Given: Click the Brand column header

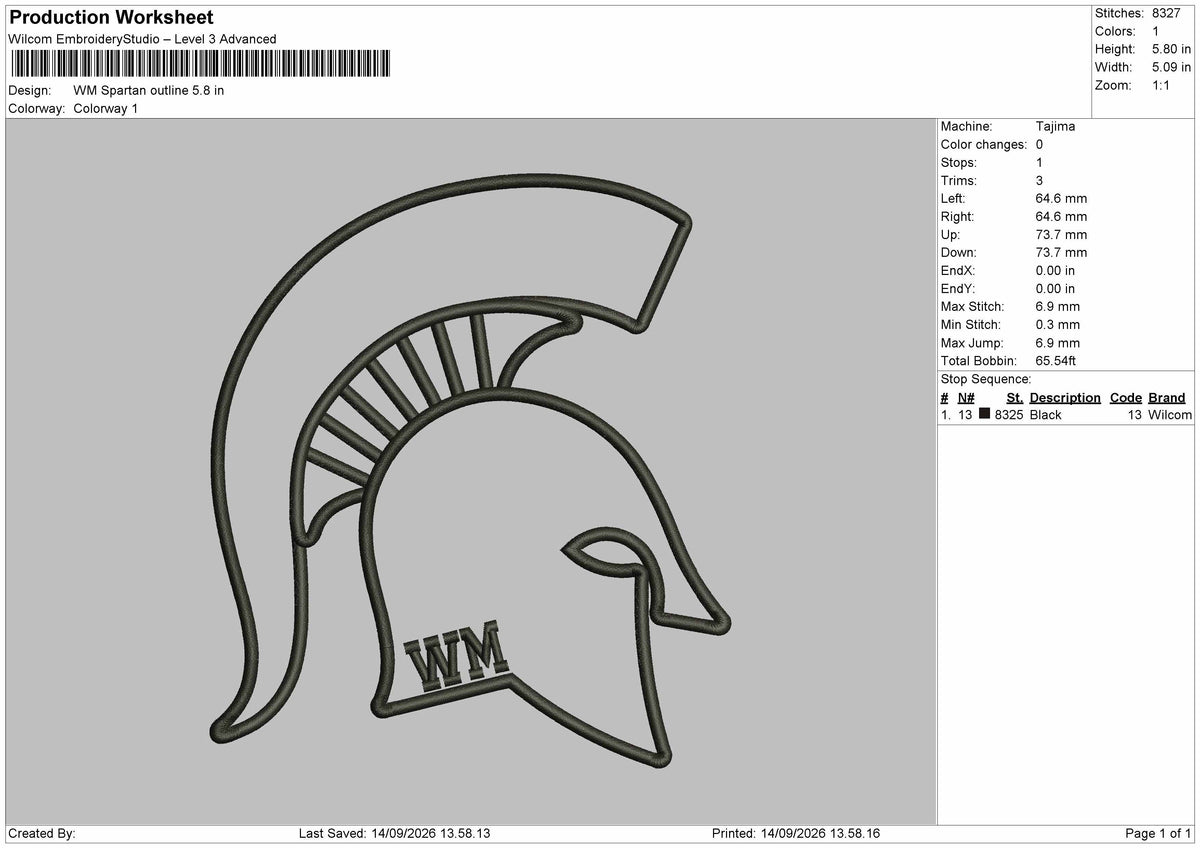Looking at the screenshot, I should point(1167,398).
